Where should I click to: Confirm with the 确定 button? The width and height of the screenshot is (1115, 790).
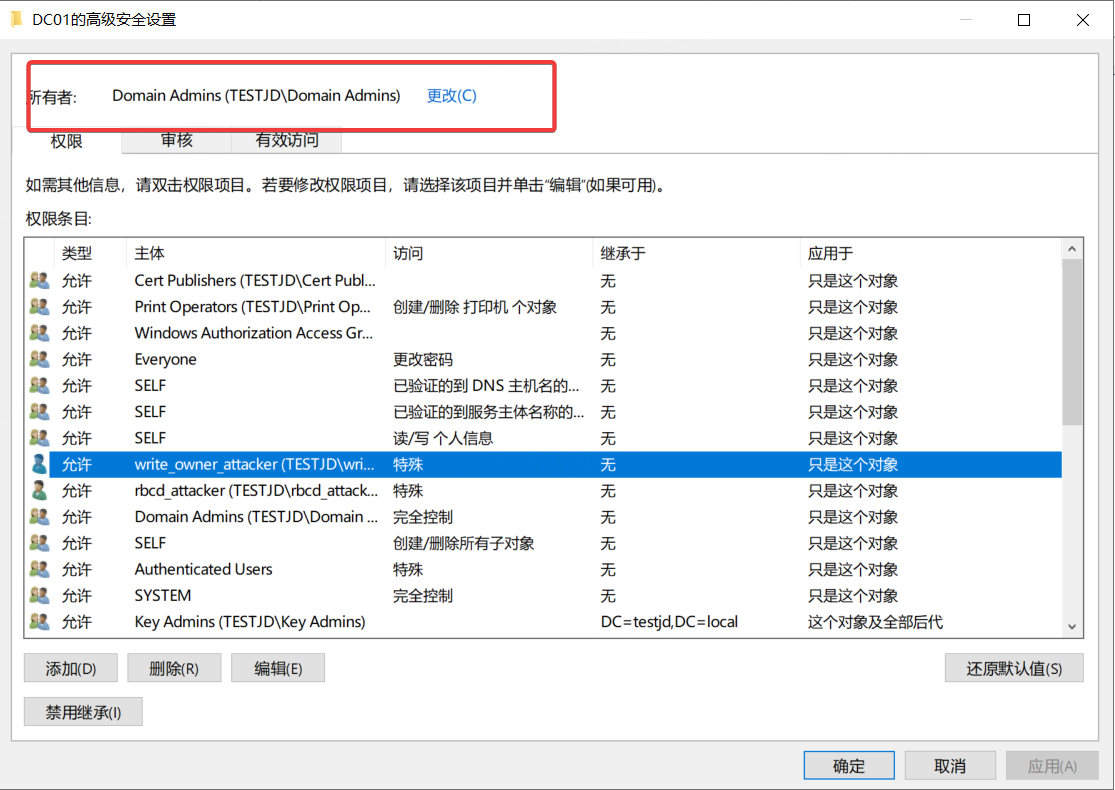point(849,766)
